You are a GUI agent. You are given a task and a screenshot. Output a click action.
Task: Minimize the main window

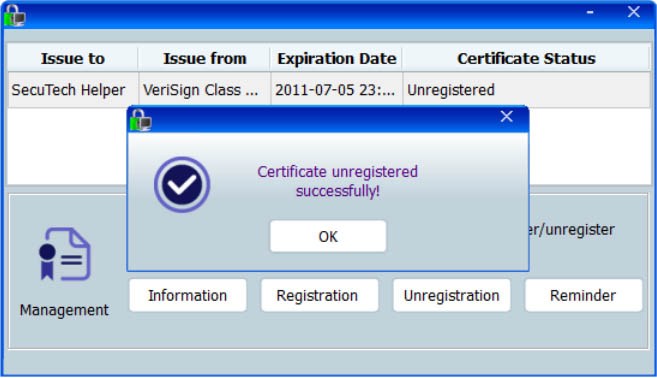pyautogui.click(x=590, y=12)
